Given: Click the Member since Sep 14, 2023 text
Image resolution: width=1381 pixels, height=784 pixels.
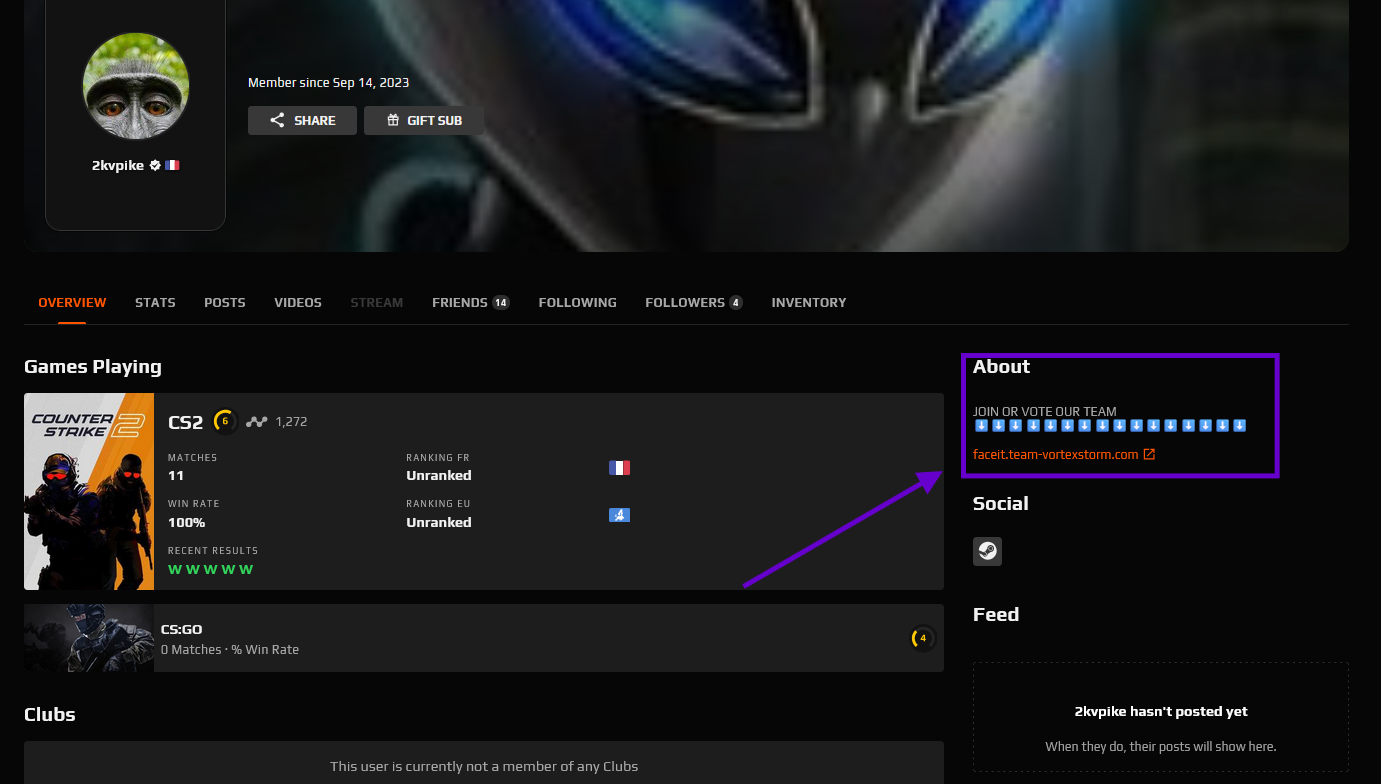Looking at the screenshot, I should click(x=328, y=83).
